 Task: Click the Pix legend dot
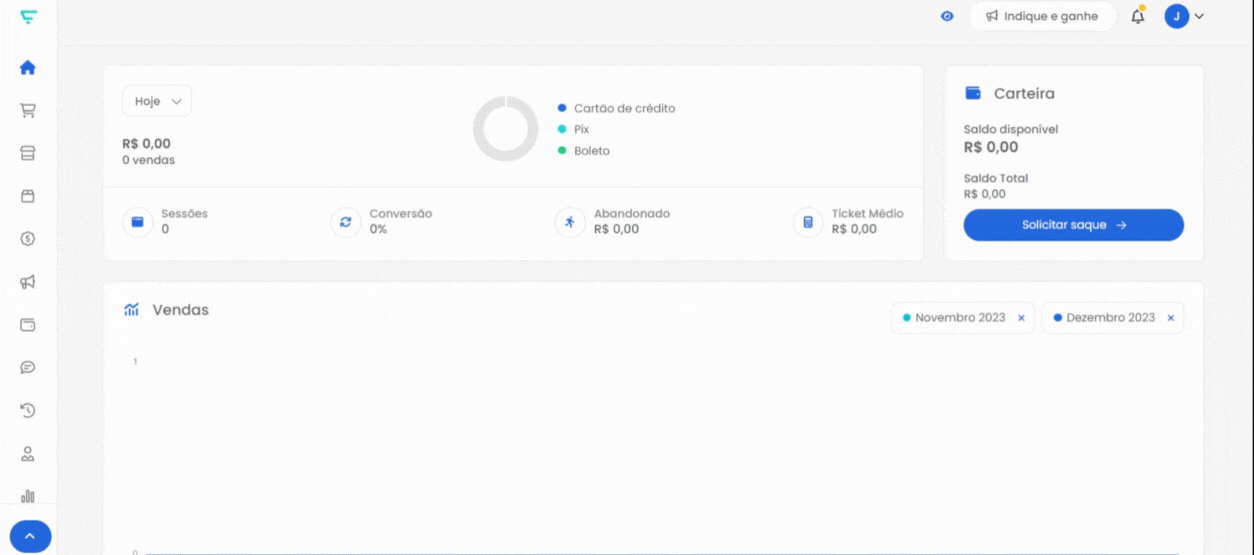coord(562,130)
